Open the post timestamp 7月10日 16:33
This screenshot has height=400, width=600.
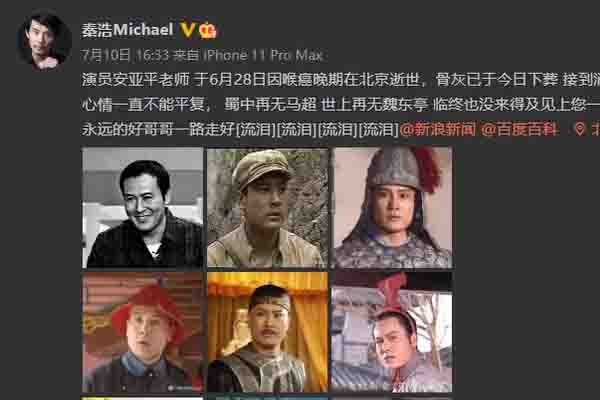click(x=125, y=56)
